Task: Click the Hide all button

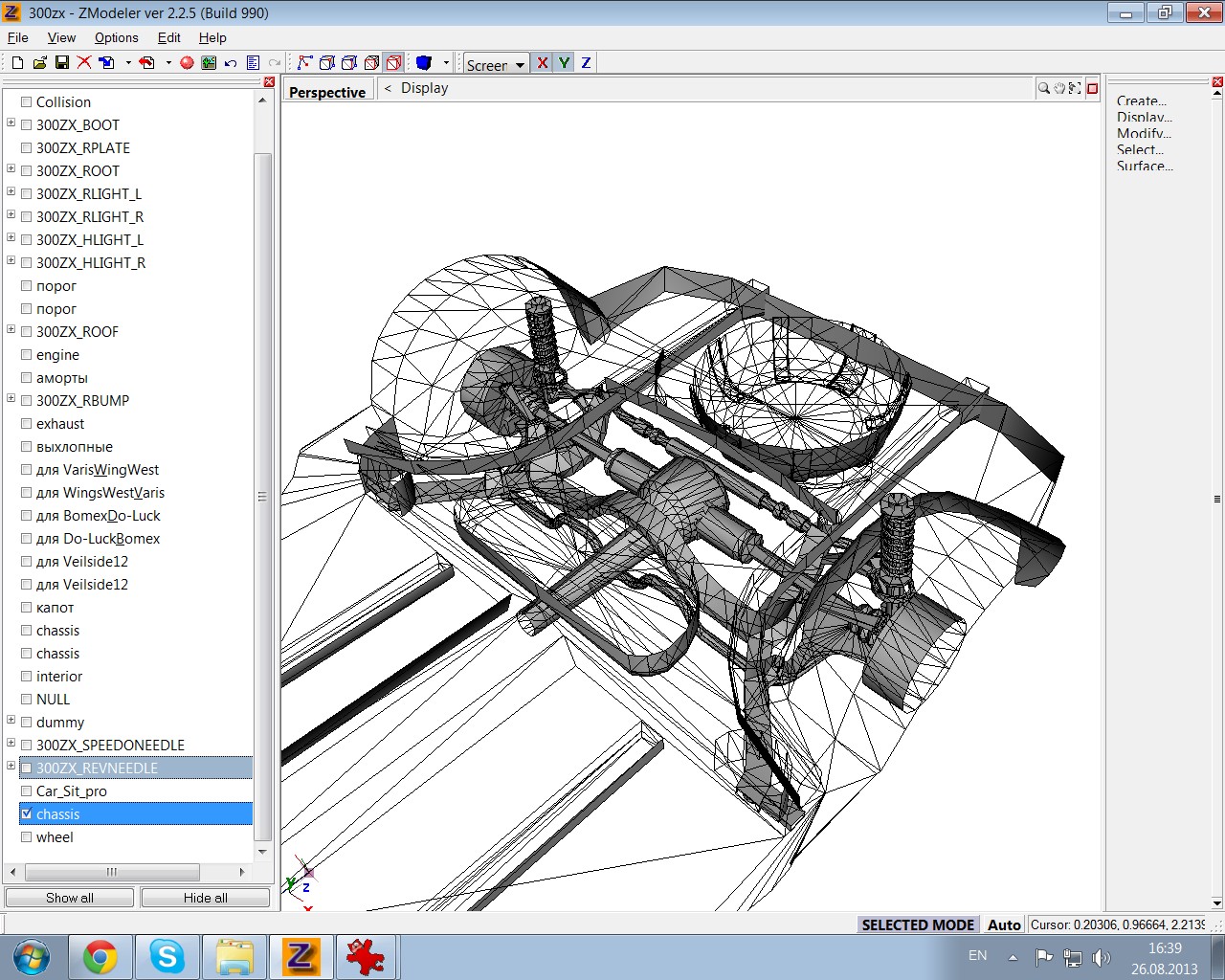Action: click(206, 898)
